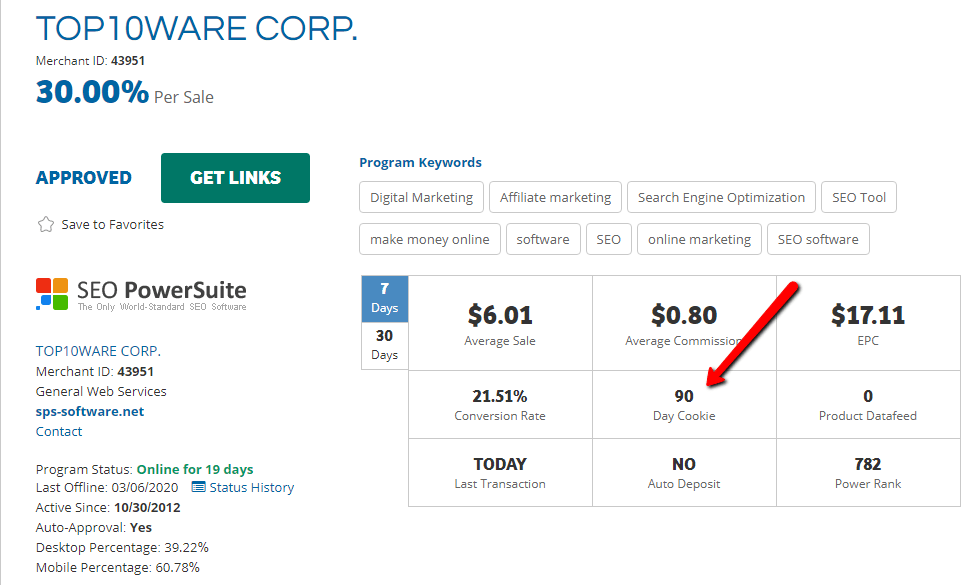
Task: Click the SEO PowerSuite logo
Action: pos(141,294)
